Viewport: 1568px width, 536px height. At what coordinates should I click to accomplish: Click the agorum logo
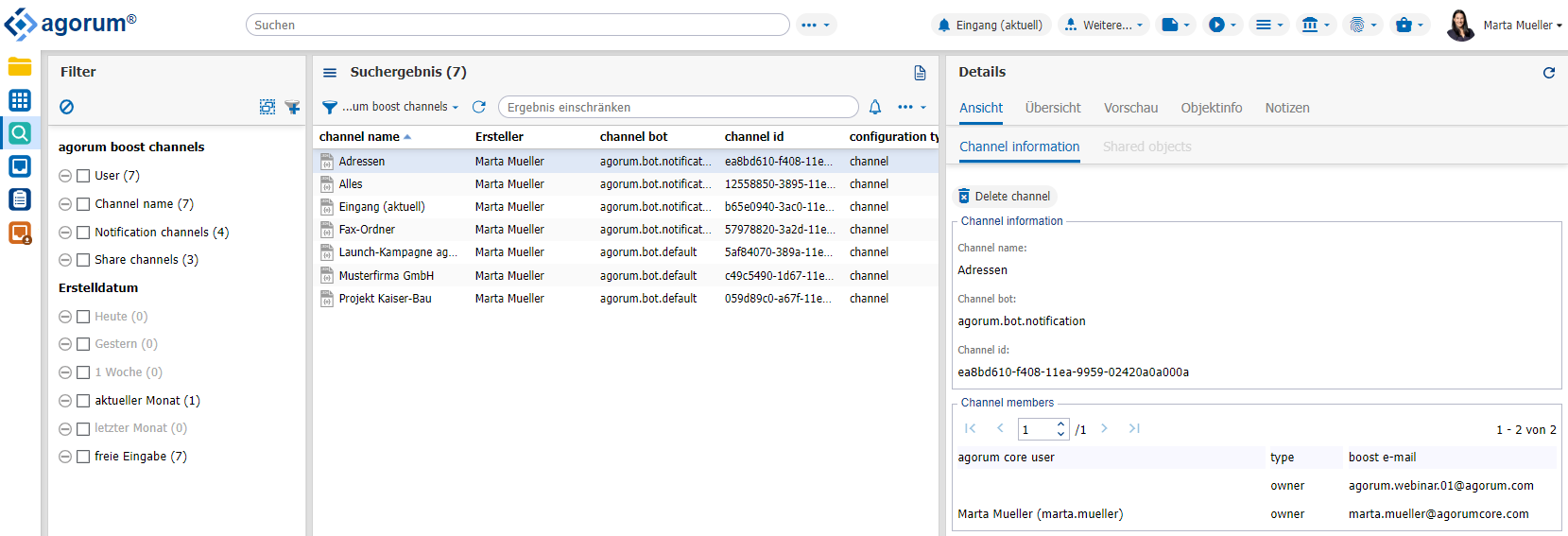pos(70,25)
